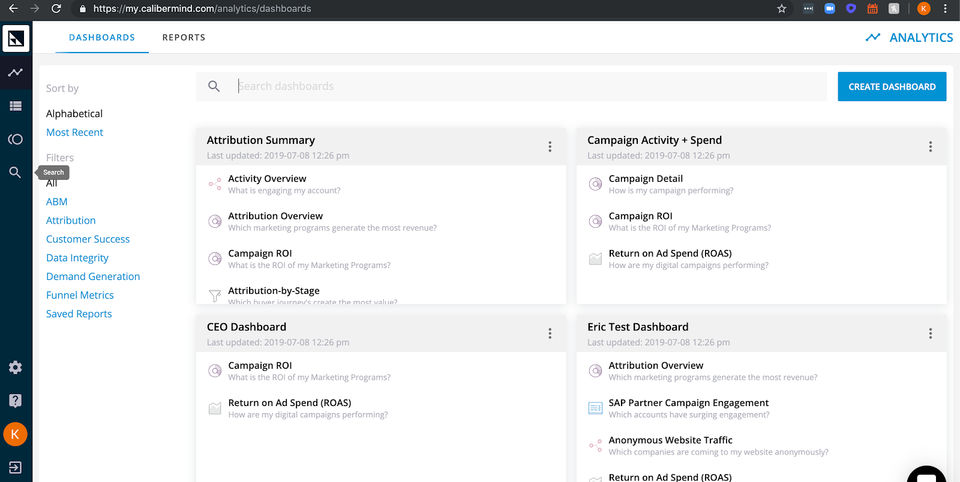
Task: Bookmark this page with the star icon
Action: point(781,8)
